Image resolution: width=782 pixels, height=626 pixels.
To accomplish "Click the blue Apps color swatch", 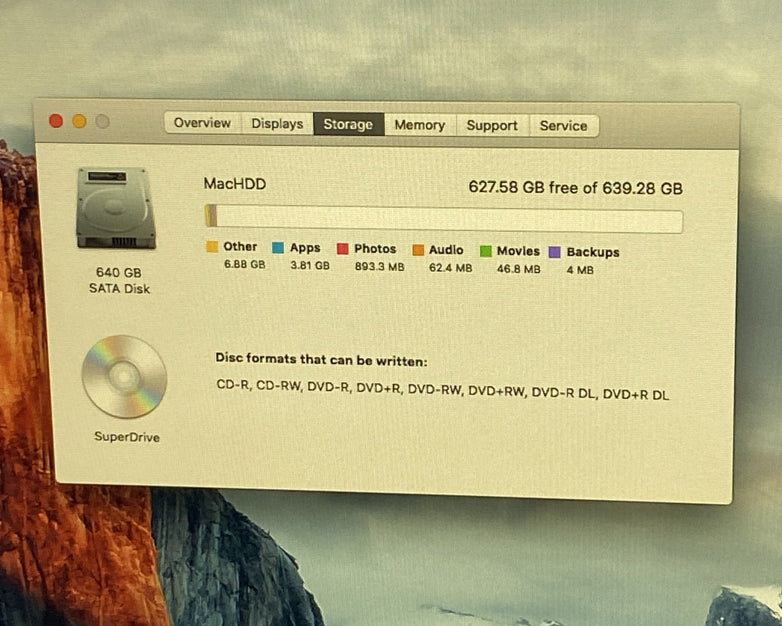I will point(278,247).
